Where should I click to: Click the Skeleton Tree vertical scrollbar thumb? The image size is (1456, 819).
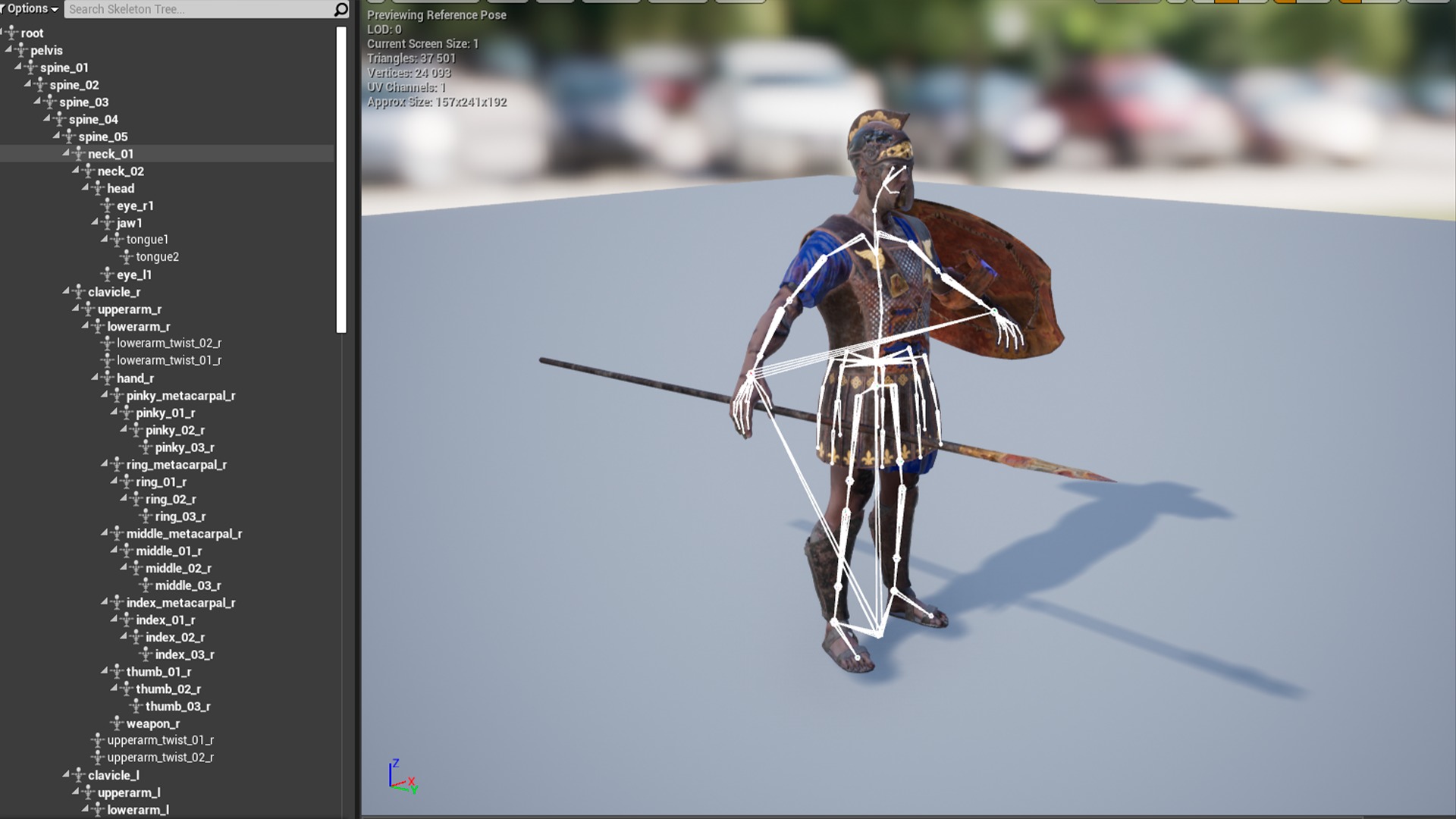pyautogui.click(x=341, y=180)
